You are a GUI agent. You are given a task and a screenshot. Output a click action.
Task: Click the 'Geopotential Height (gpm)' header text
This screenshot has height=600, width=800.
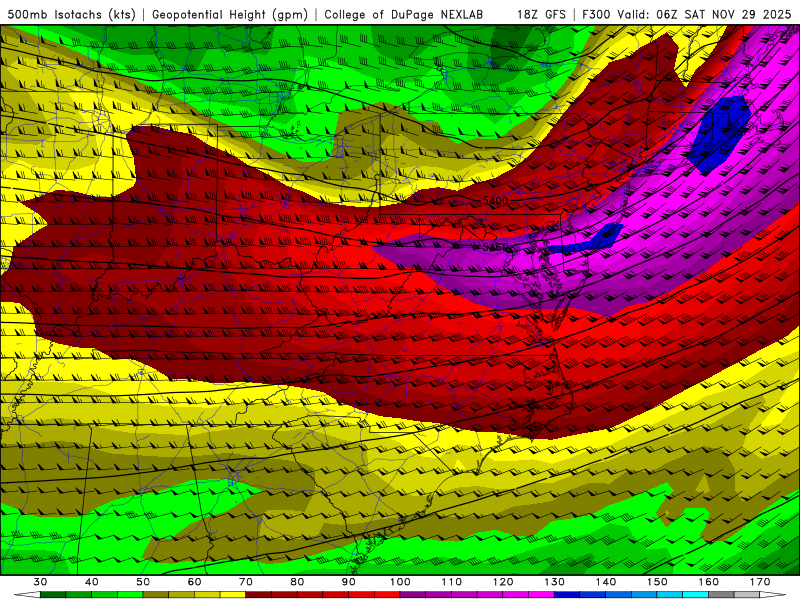tap(230, 14)
